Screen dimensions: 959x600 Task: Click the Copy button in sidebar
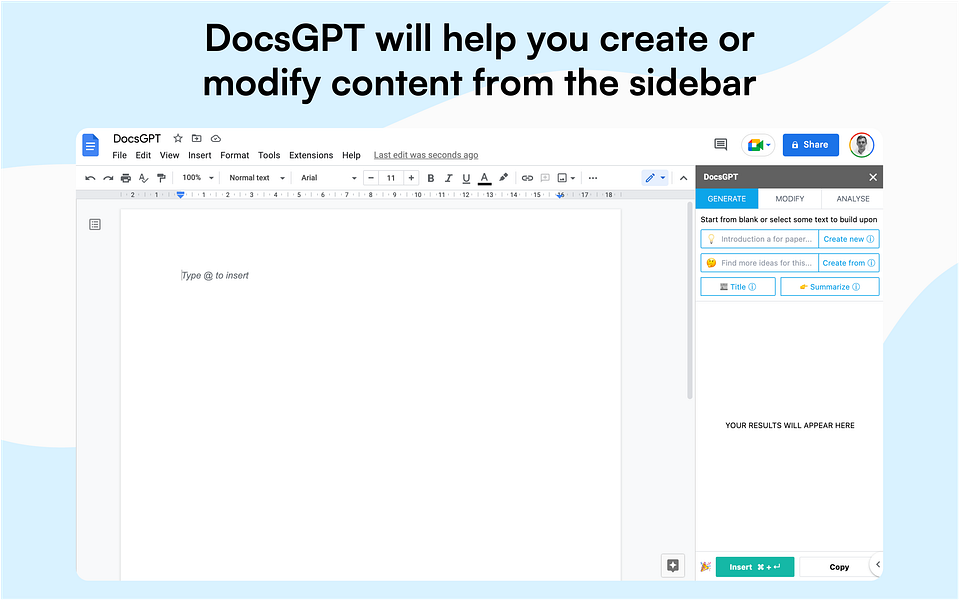click(x=839, y=567)
